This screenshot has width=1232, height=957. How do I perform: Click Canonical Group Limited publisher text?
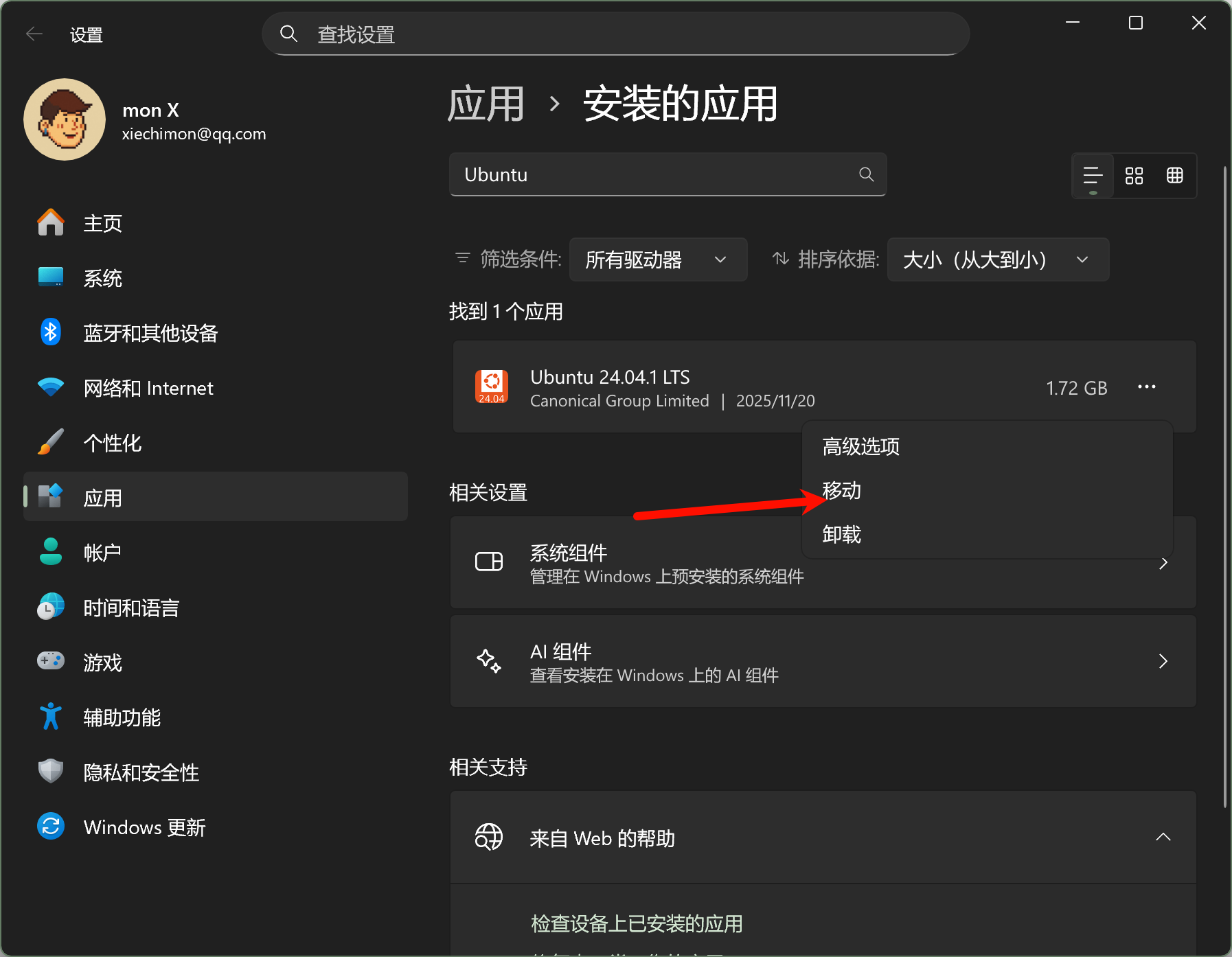tap(619, 401)
